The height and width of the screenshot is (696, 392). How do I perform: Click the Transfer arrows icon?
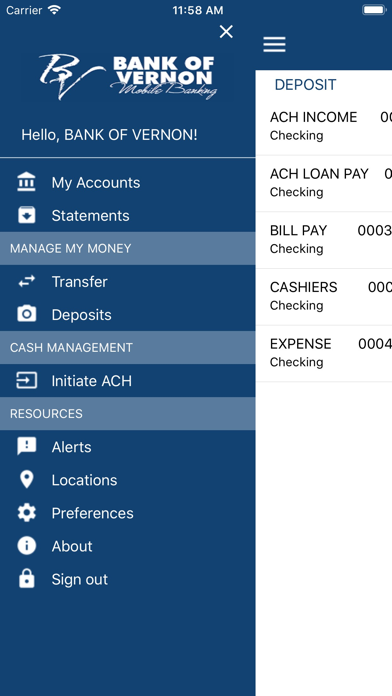(27, 281)
